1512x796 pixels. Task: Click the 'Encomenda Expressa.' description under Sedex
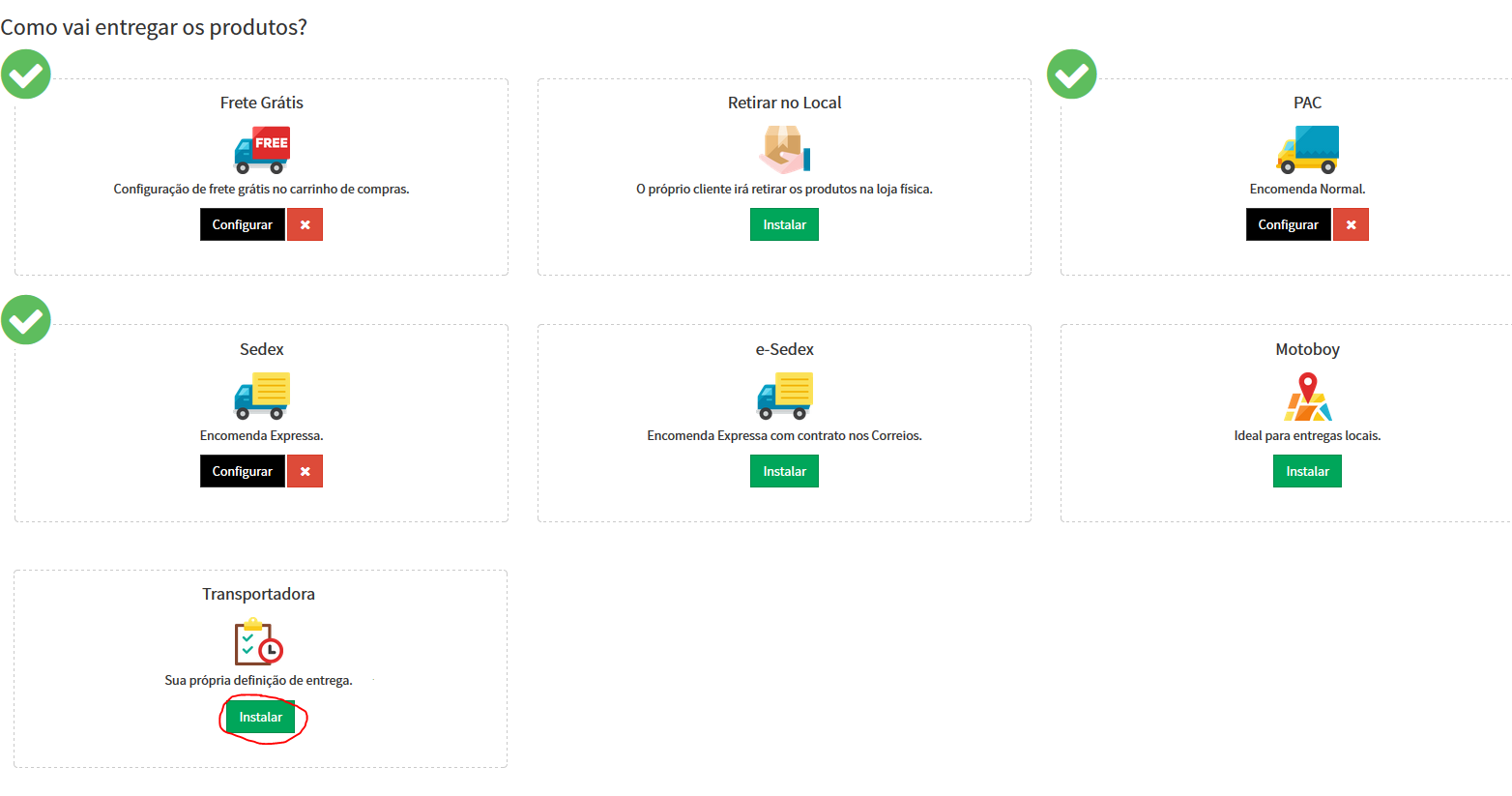point(262,435)
